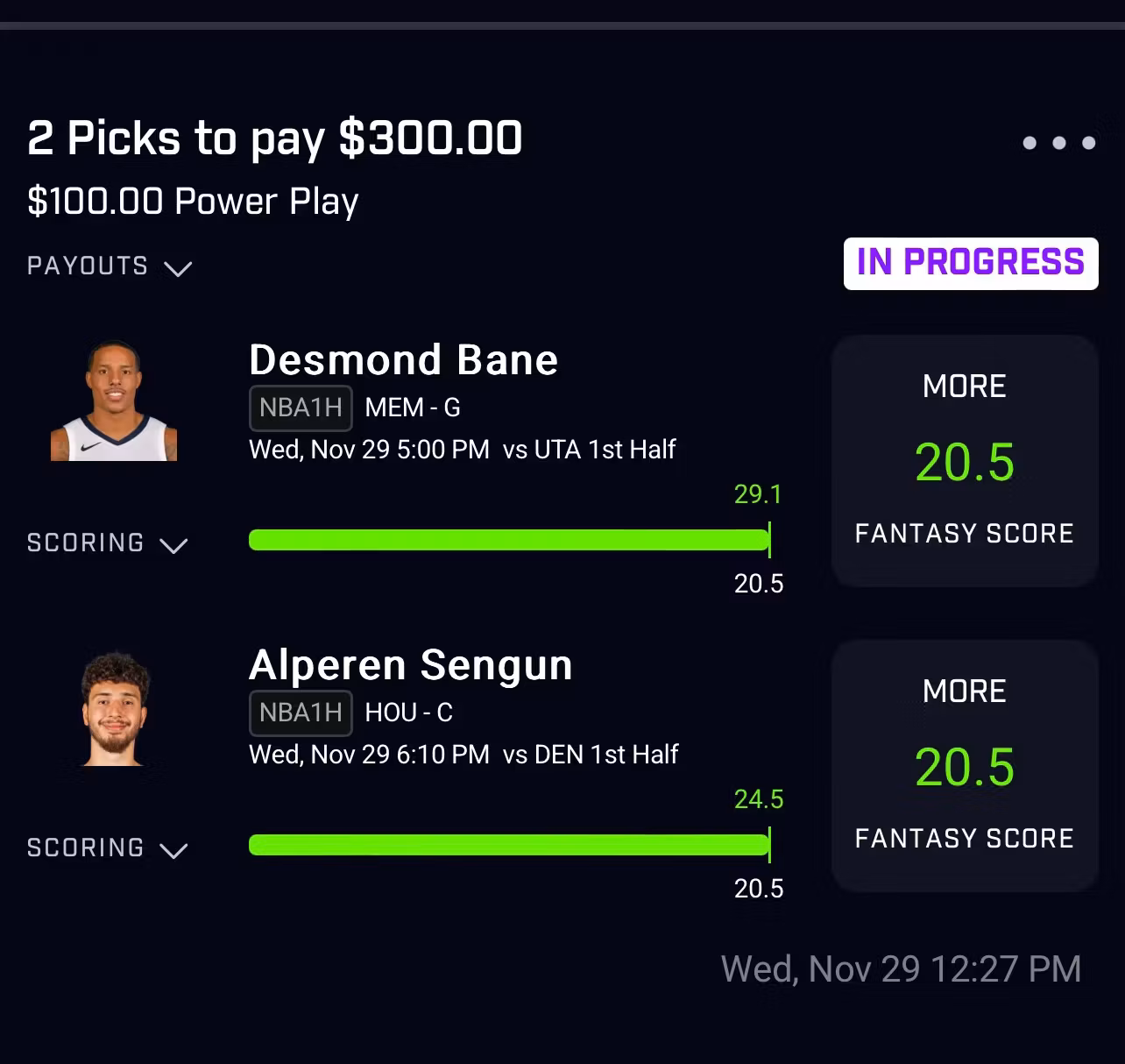Select the Desmond Bane player name

pyautogui.click(x=403, y=360)
